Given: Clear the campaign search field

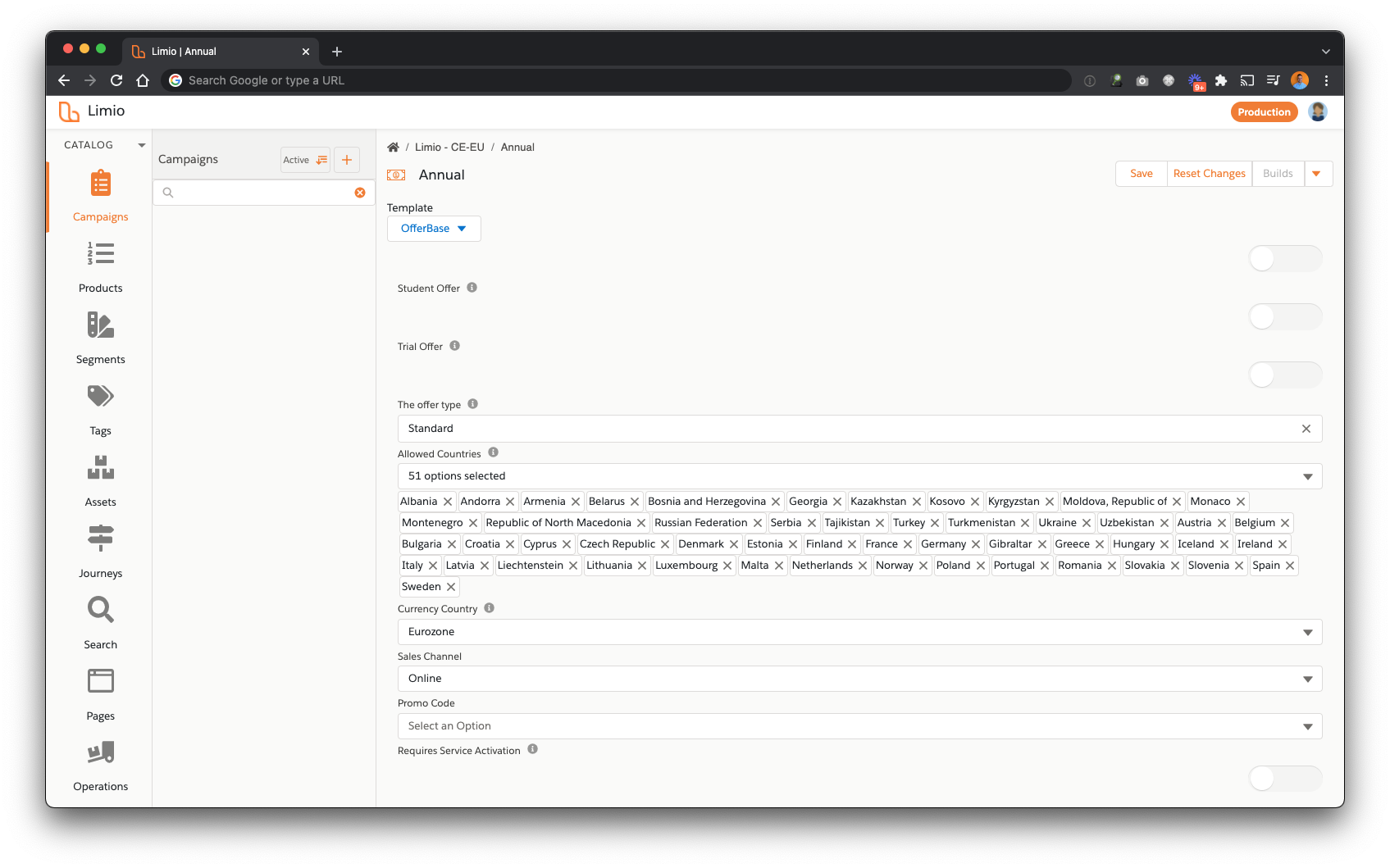Looking at the screenshot, I should point(360,193).
